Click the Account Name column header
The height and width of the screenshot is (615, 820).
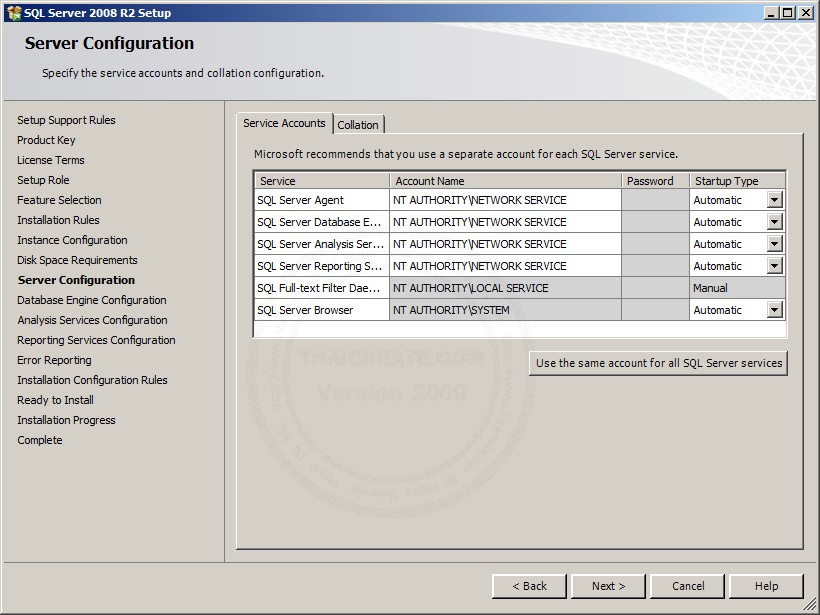505,181
